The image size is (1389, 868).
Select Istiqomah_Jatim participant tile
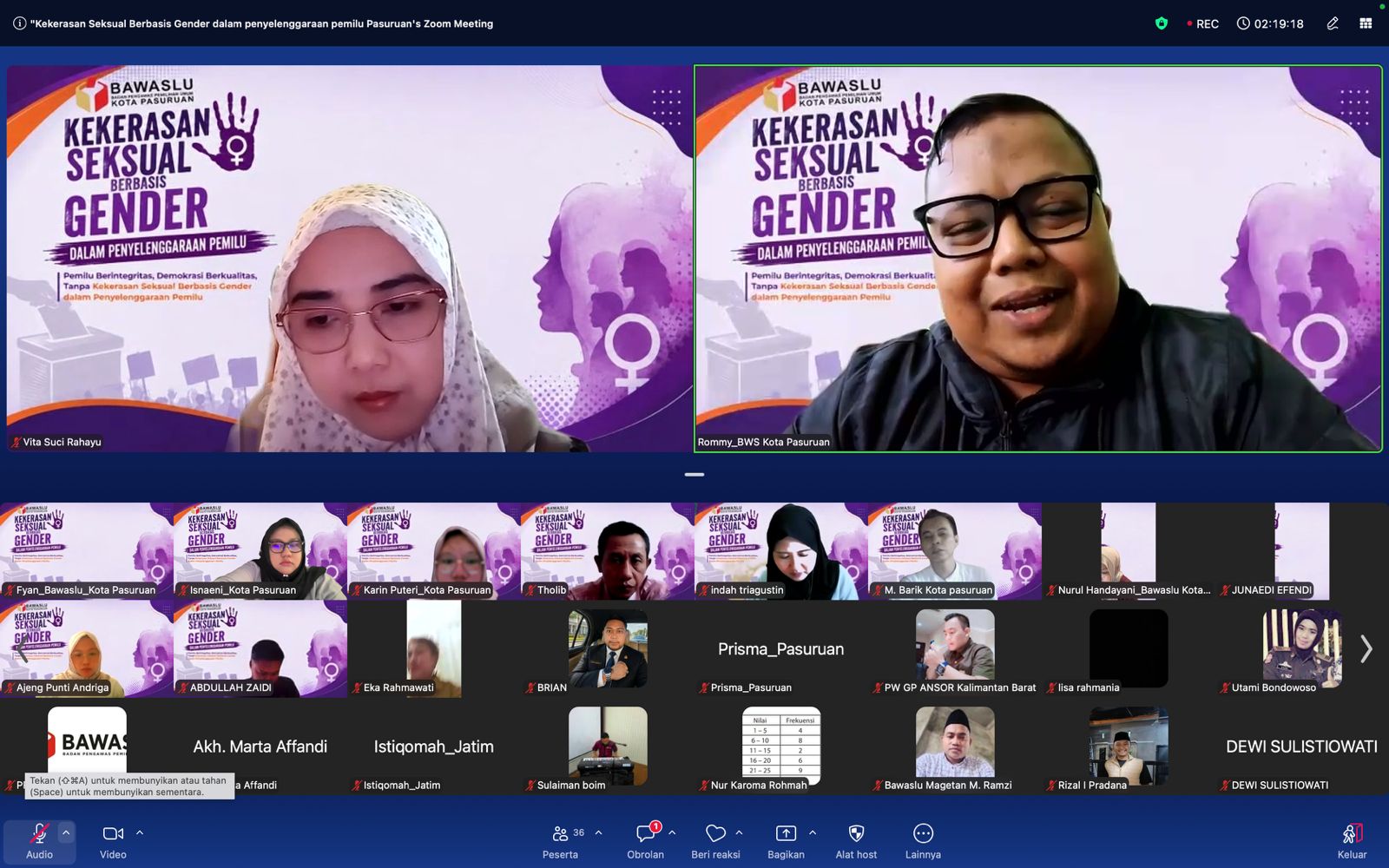point(434,746)
